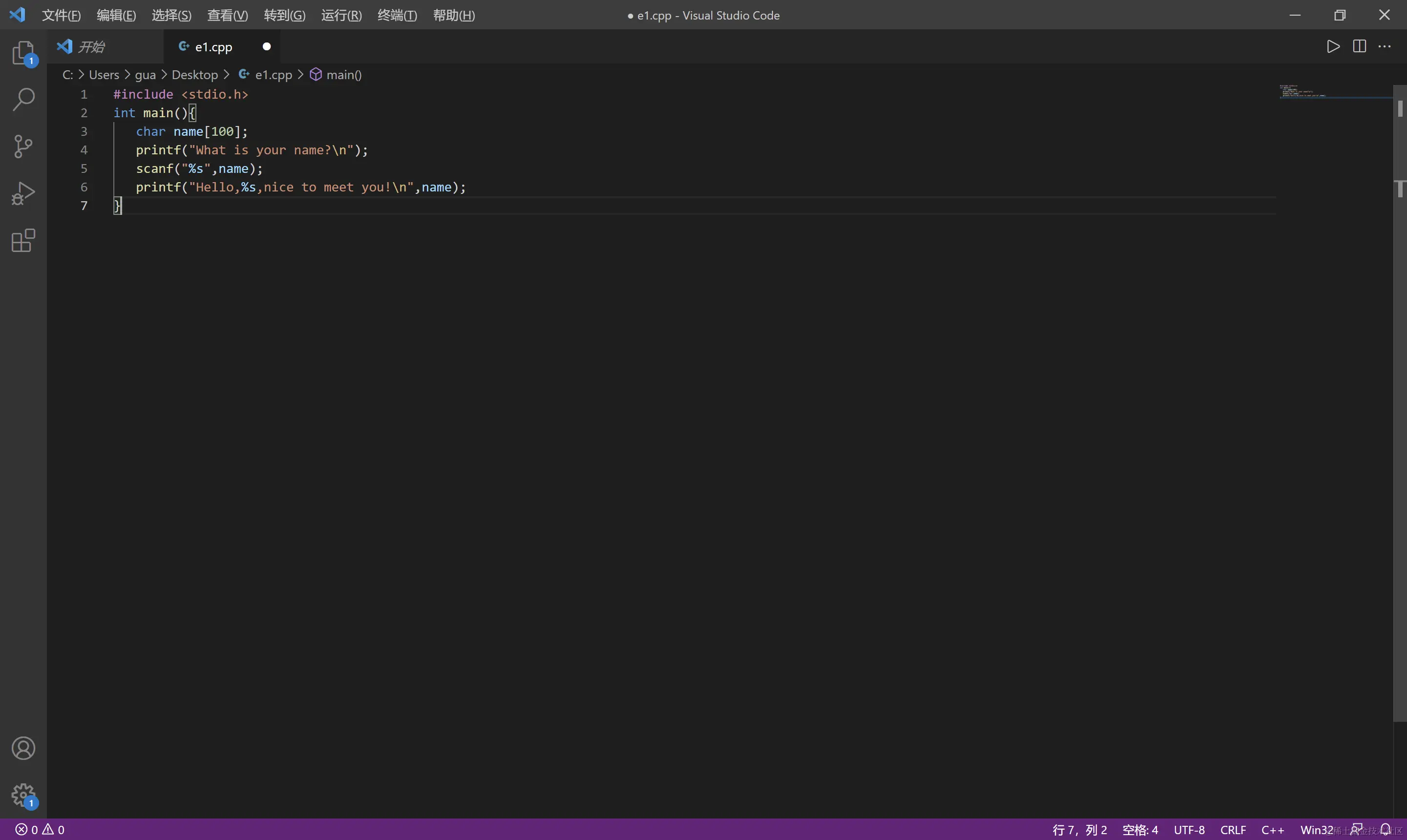Open the notifications bell in the status bar
Image resolution: width=1407 pixels, height=840 pixels.
1386,829
